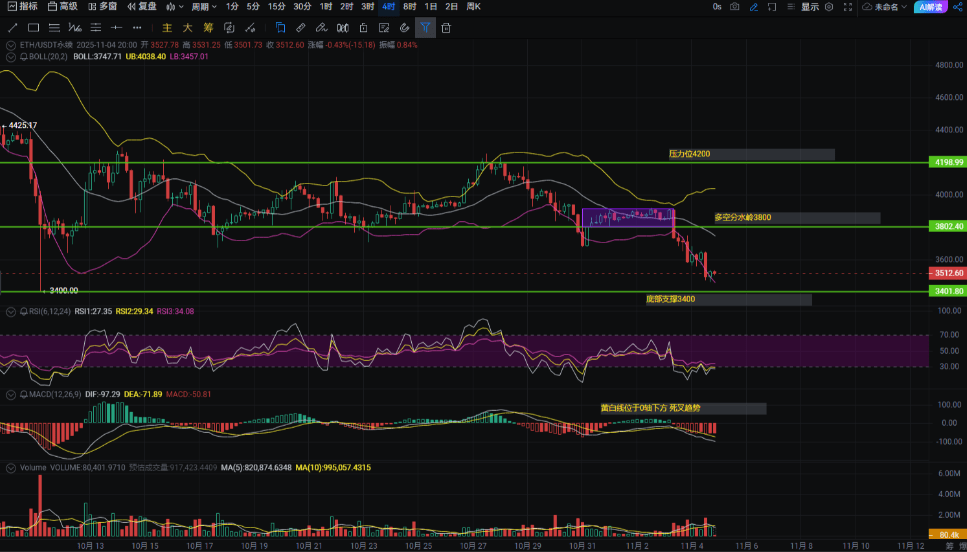Click the 3512.60 current price label
This screenshot has height=552, width=967.
[948, 273]
